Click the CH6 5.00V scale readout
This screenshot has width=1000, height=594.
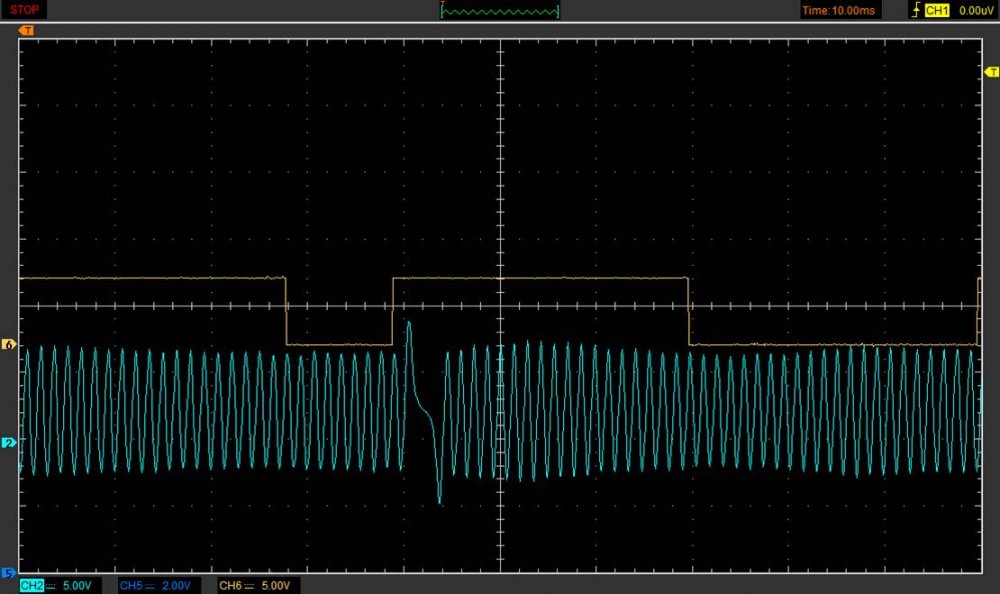tap(276, 585)
